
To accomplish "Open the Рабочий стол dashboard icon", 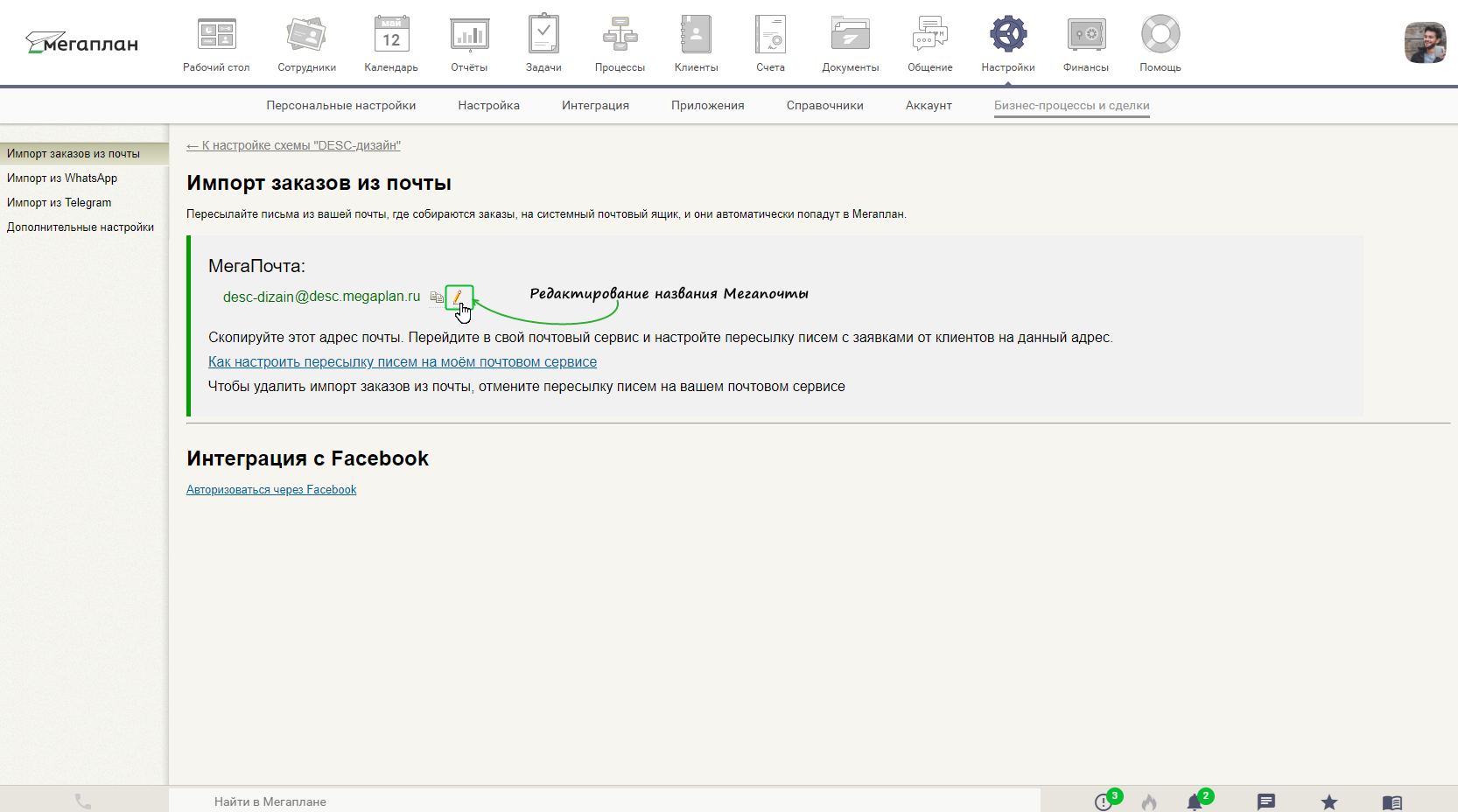I will pyautogui.click(x=216, y=35).
